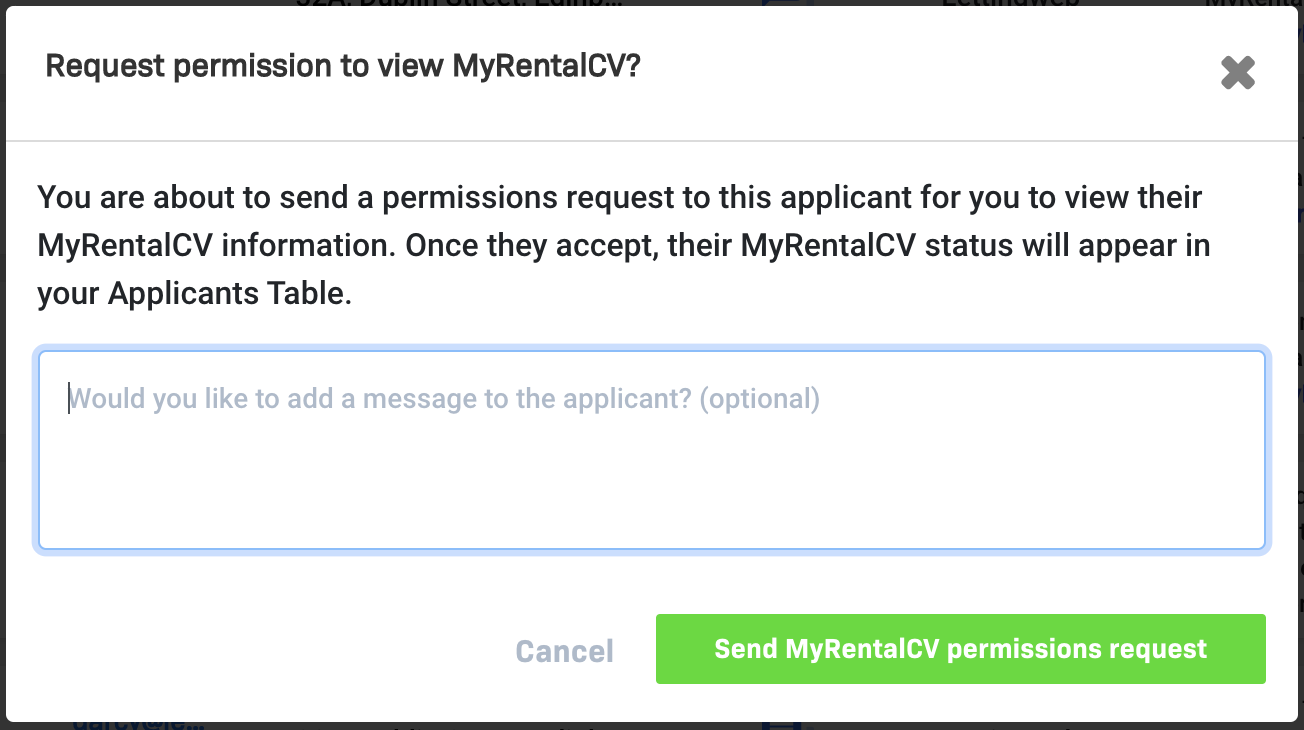
Task: Click "Applicants Table" text in the description
Action: point(228,295)
